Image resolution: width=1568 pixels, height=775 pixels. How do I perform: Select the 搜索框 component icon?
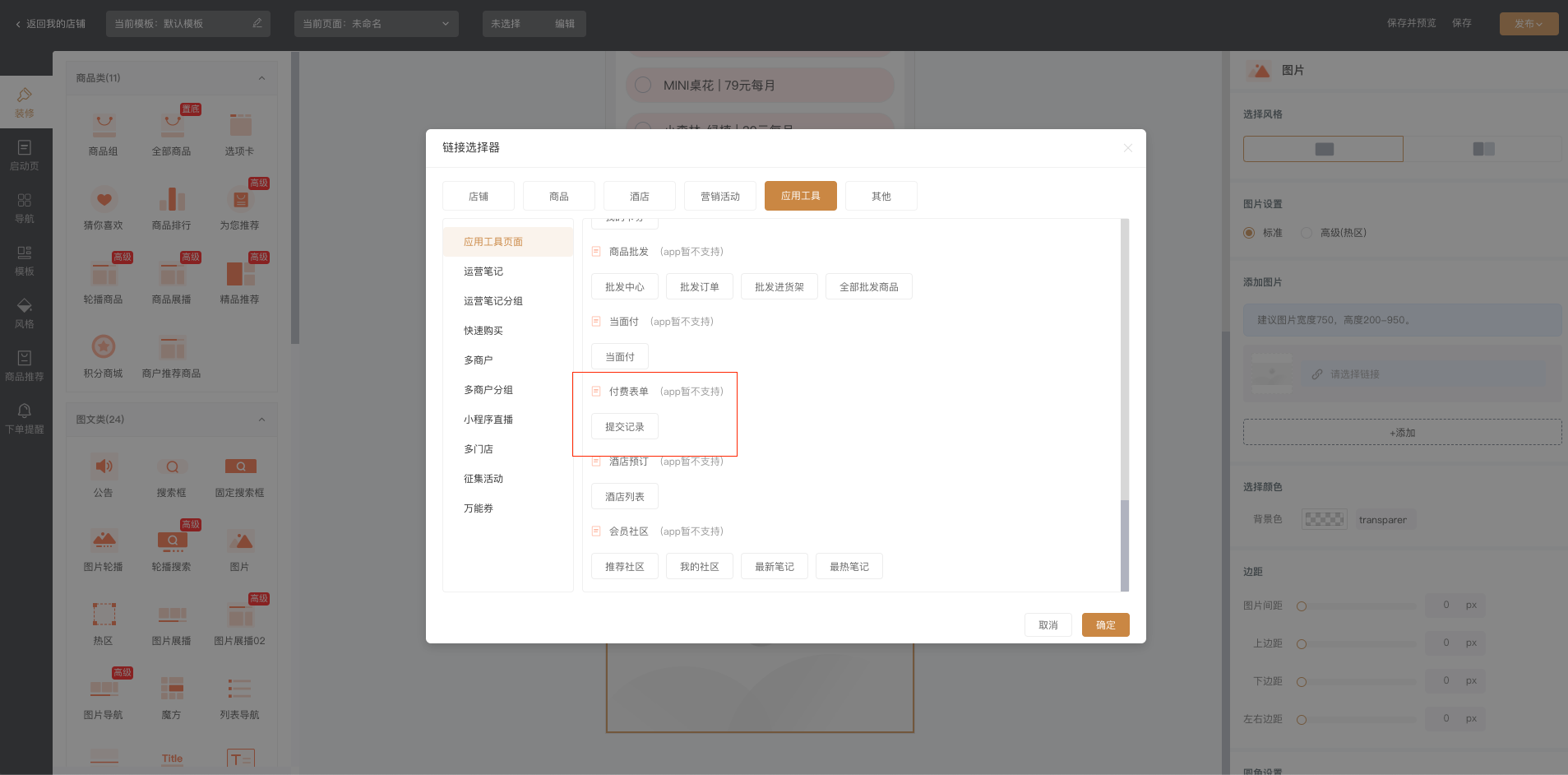tap(172, 466)
